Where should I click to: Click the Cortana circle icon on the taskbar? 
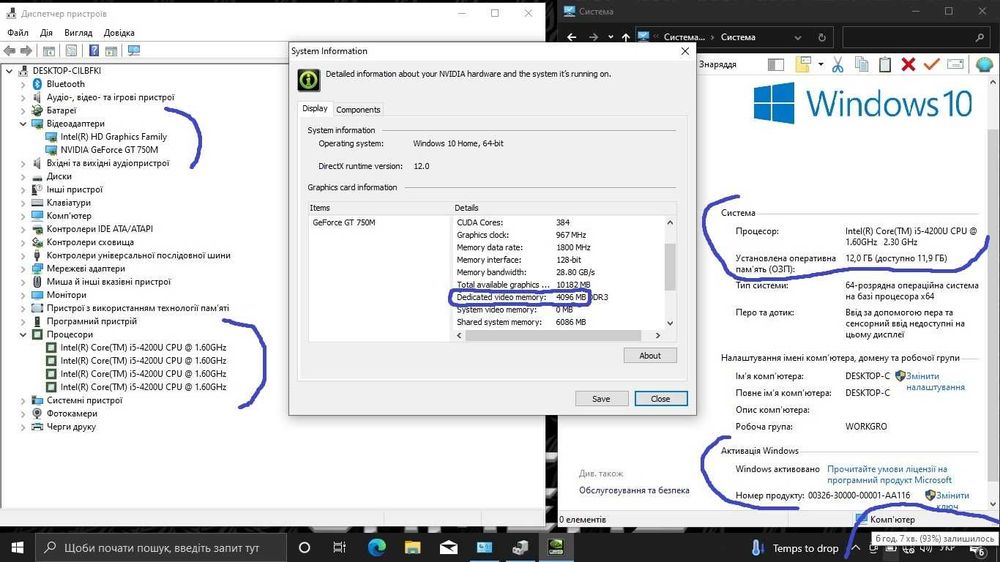[304, 547]
